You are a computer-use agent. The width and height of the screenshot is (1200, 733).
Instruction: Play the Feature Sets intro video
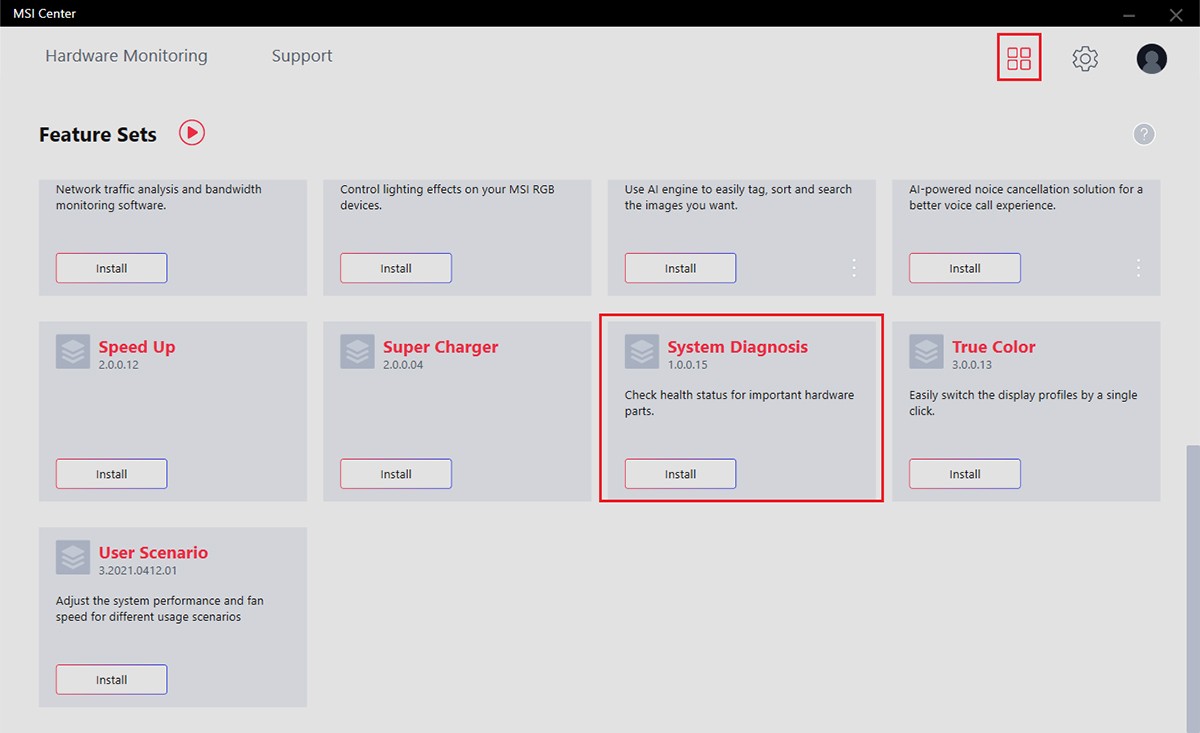coord(192,132)
